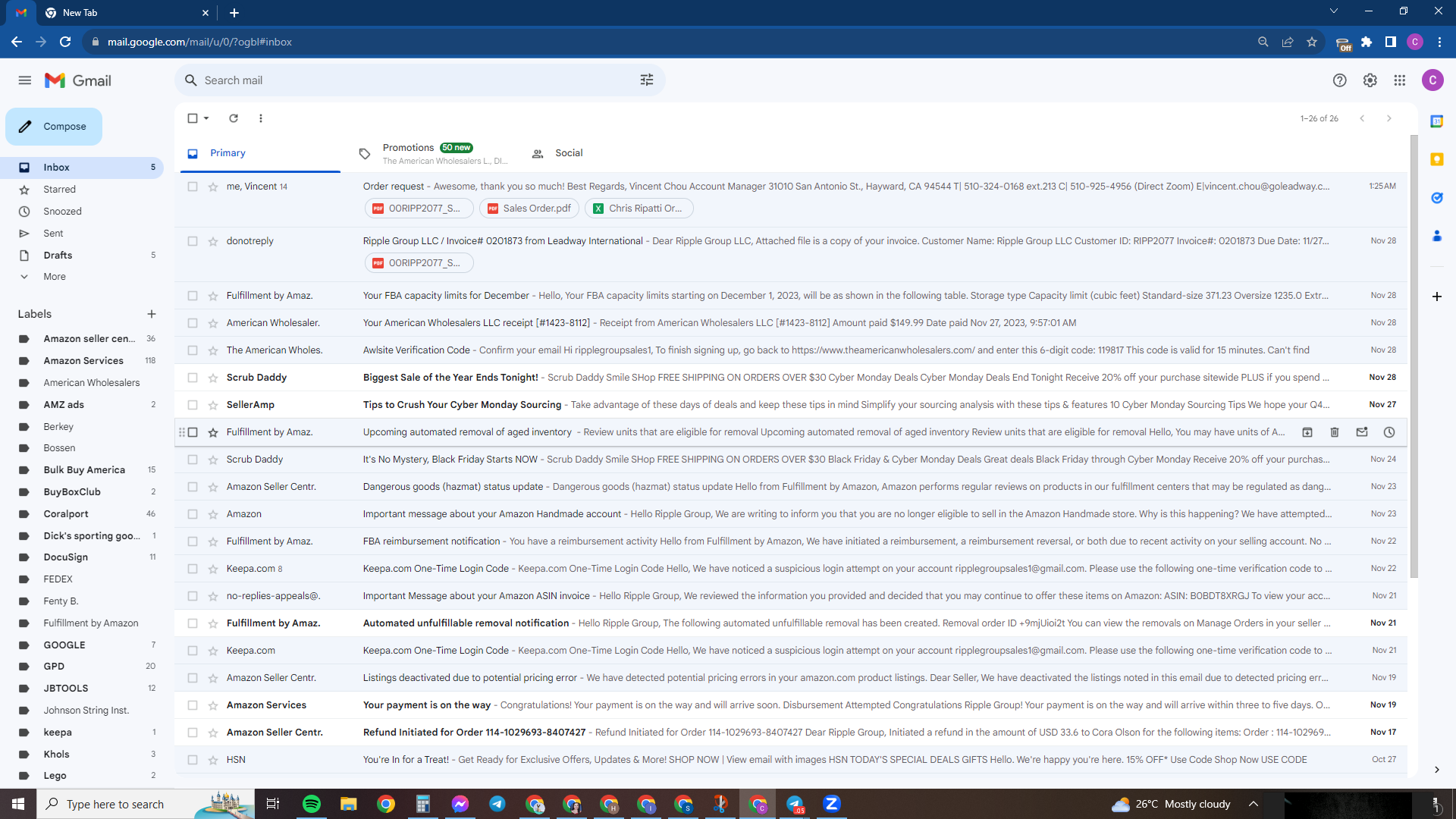The image size is (1456, 819).
Task: Open the Google apps grid
Action: [x=1400, y=80]
